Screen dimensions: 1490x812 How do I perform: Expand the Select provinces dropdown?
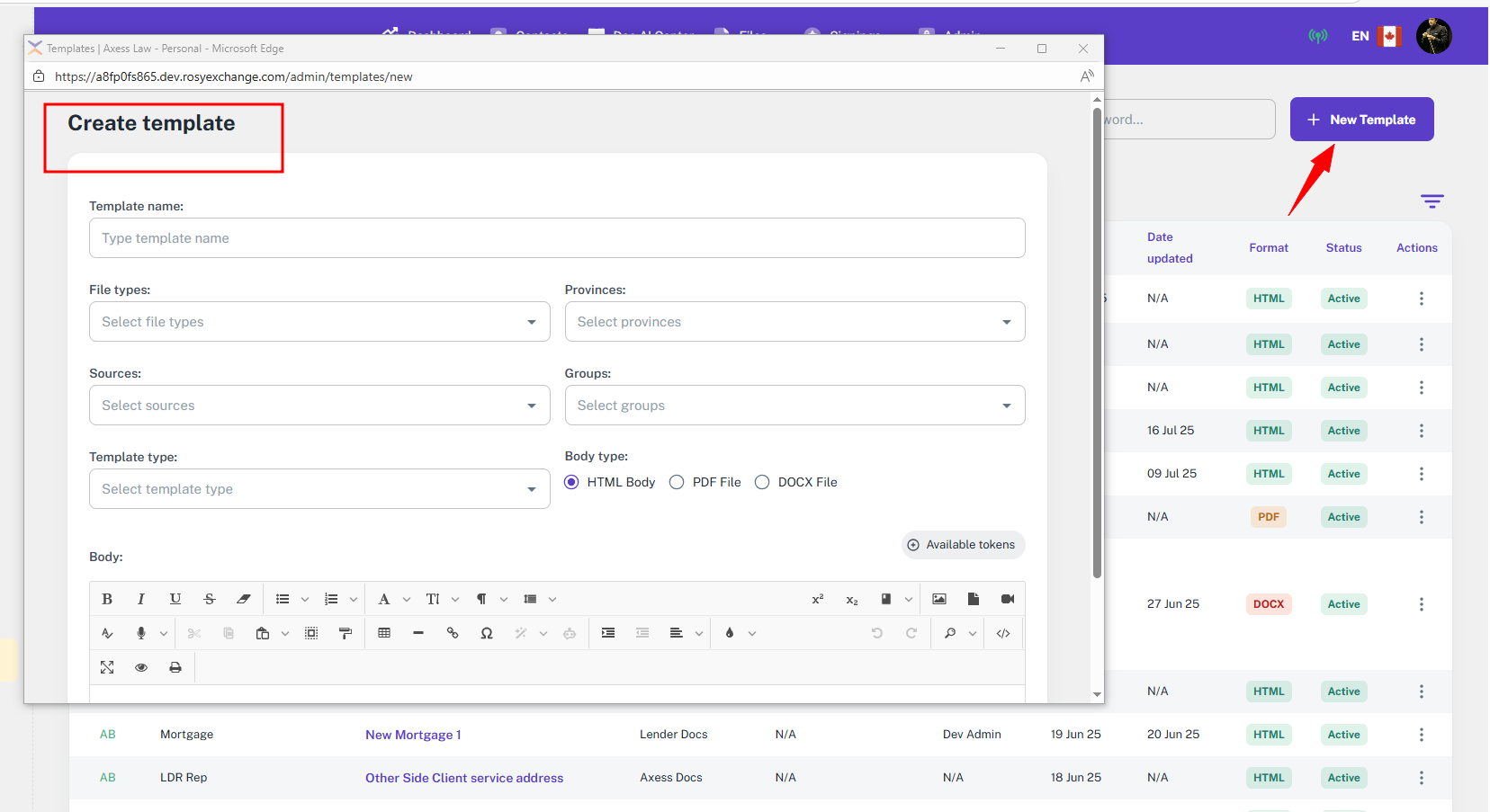click(794, 322)
